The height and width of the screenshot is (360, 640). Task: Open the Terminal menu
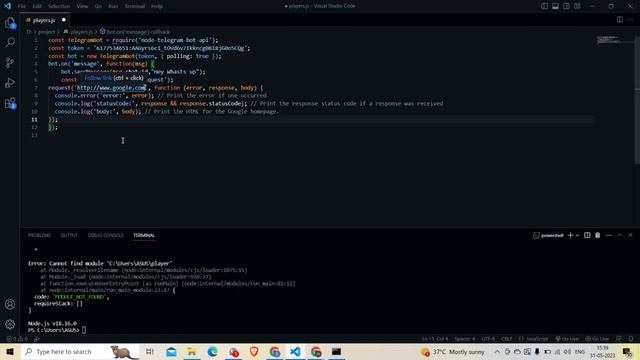pos(134,6)
